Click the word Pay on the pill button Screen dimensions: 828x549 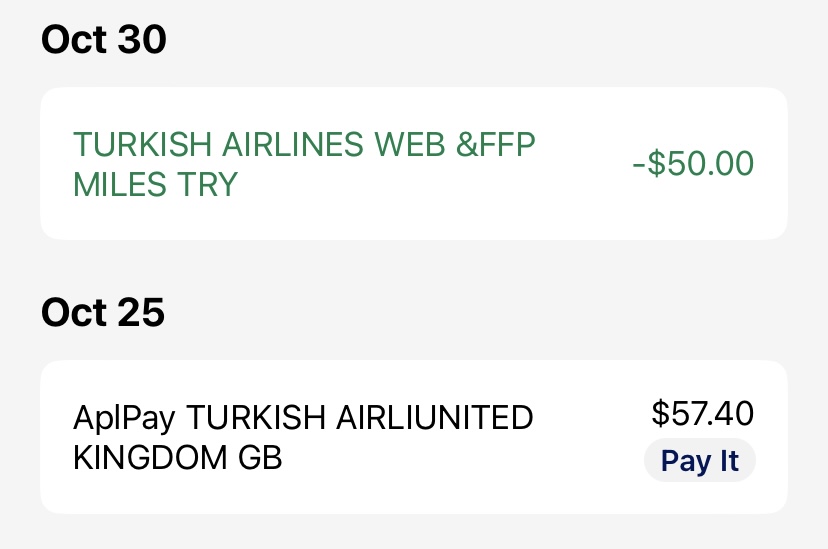coord(681,461)
